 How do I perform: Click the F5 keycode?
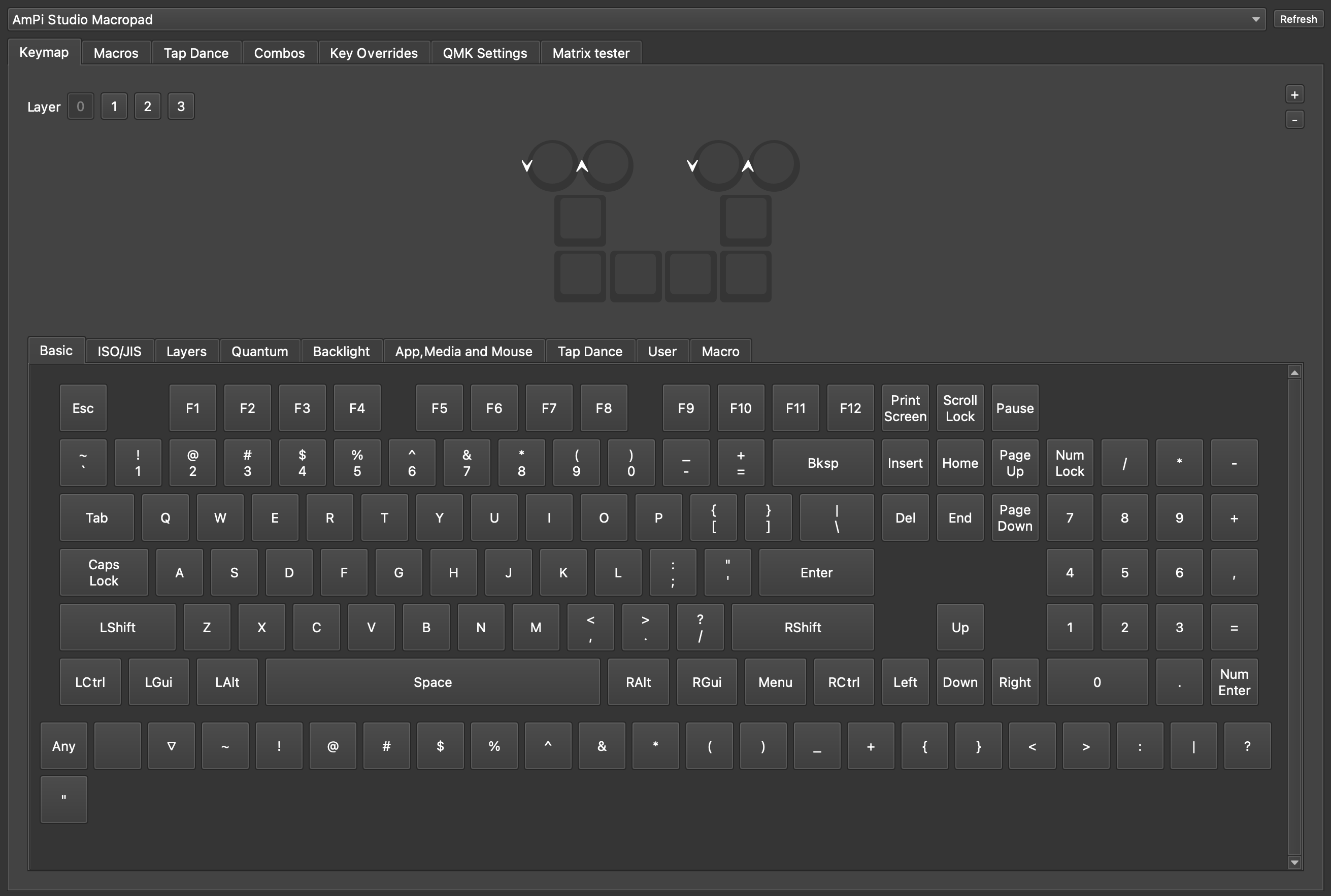click(439, 408)
